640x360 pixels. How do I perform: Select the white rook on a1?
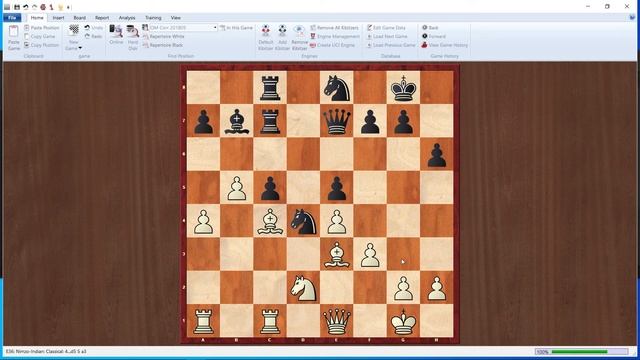203,321
